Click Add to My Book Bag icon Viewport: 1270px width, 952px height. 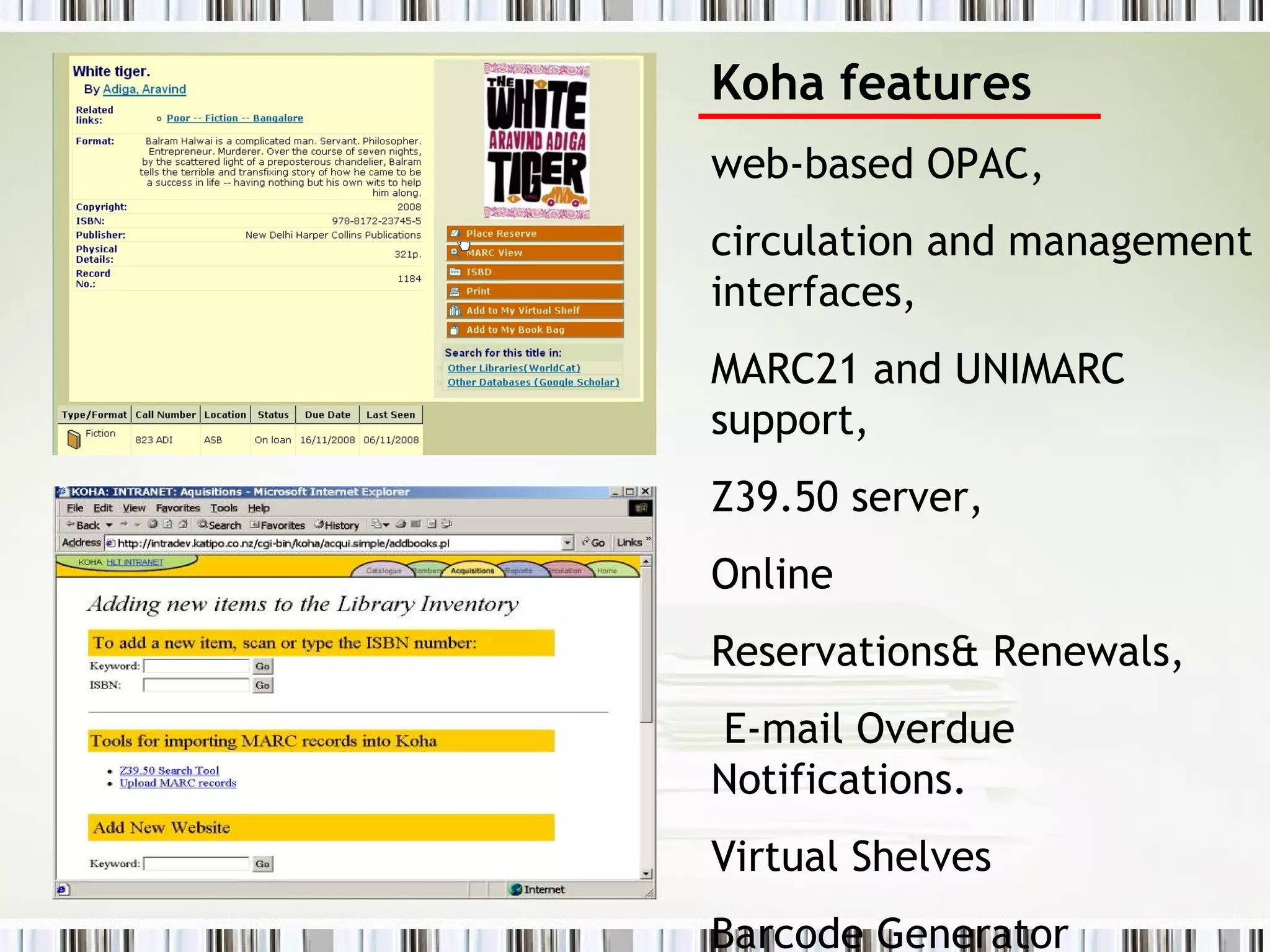[x=455, y=330]
